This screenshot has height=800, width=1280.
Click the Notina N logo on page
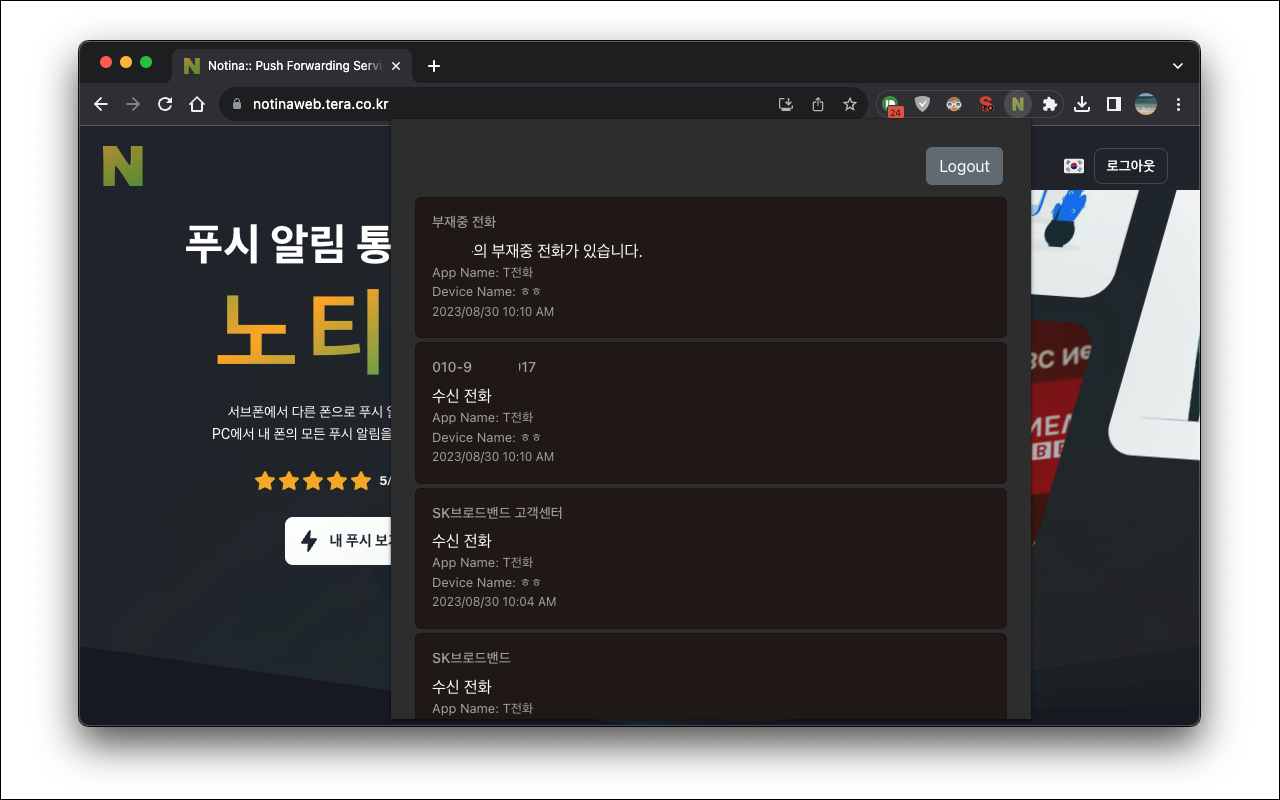123,166
